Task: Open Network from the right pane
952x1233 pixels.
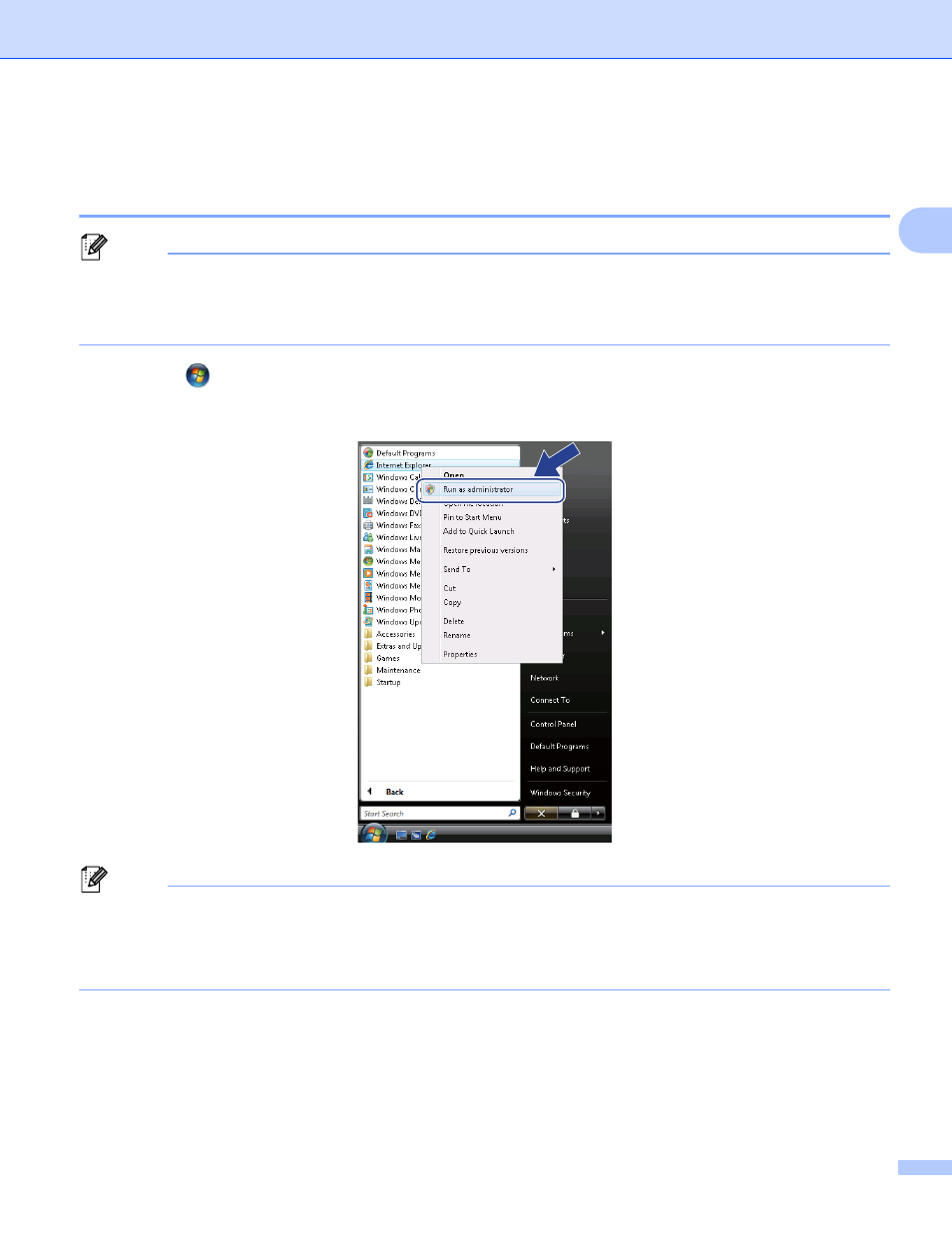Action: 545,678
